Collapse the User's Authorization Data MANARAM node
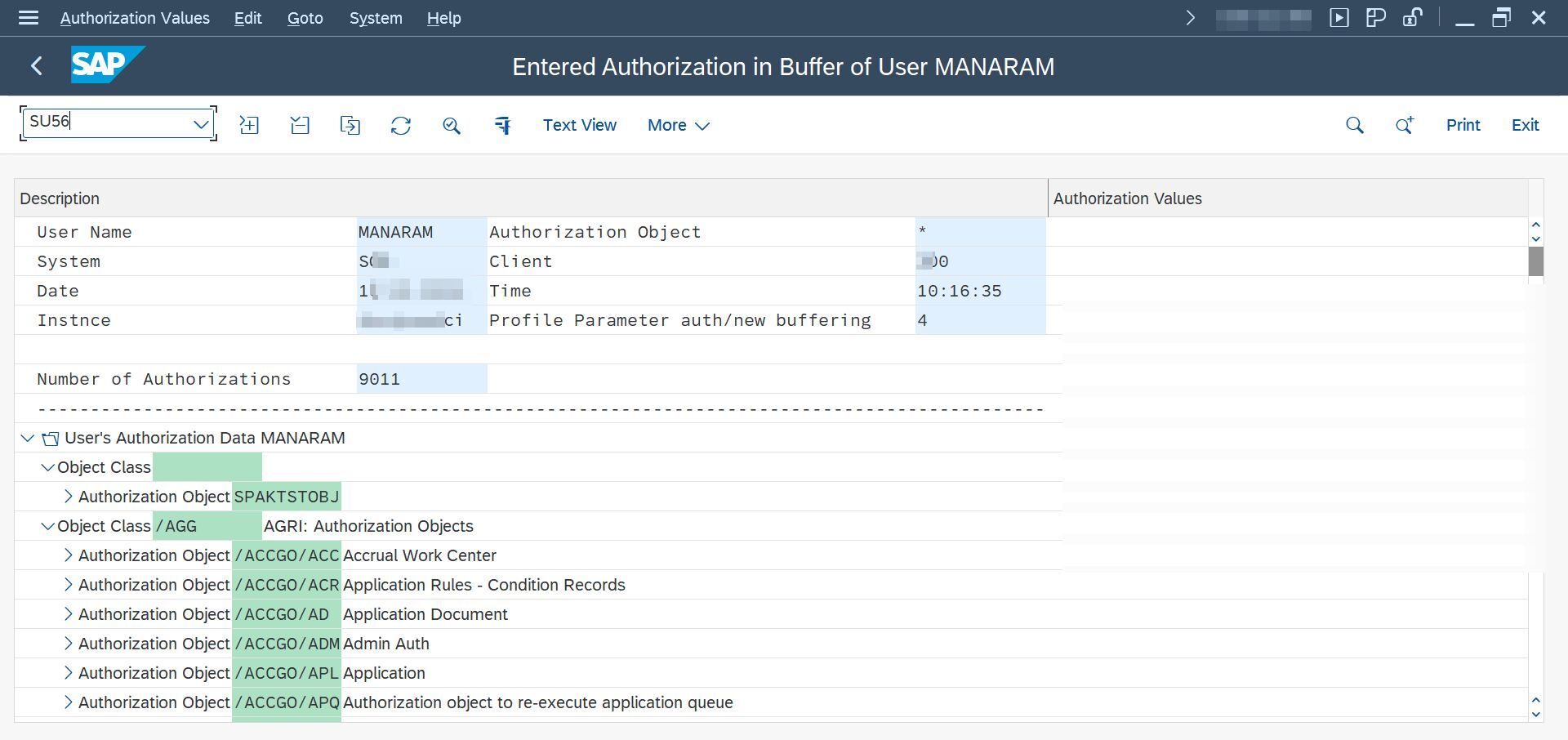 point(28,439)
